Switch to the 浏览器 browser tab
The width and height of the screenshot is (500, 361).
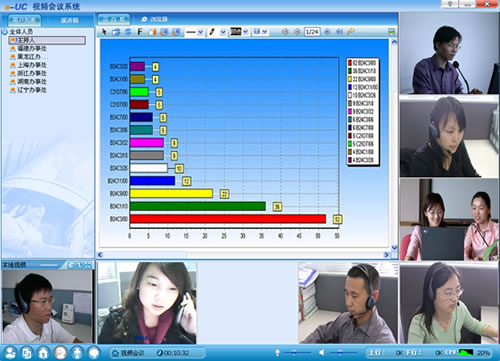[x=155, y=19]
